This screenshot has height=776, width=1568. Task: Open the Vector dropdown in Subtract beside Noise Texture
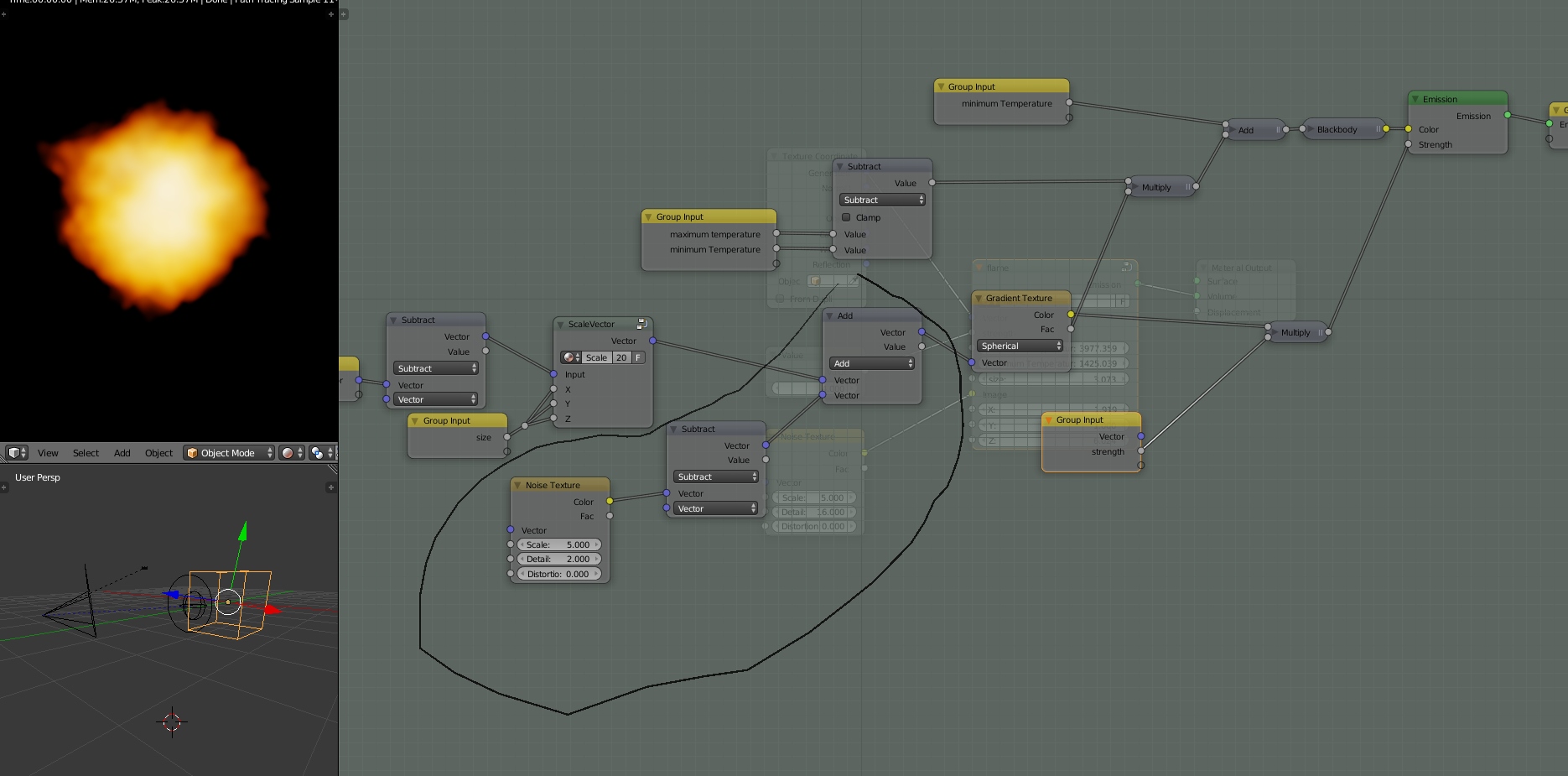click(x=716, y=508)
